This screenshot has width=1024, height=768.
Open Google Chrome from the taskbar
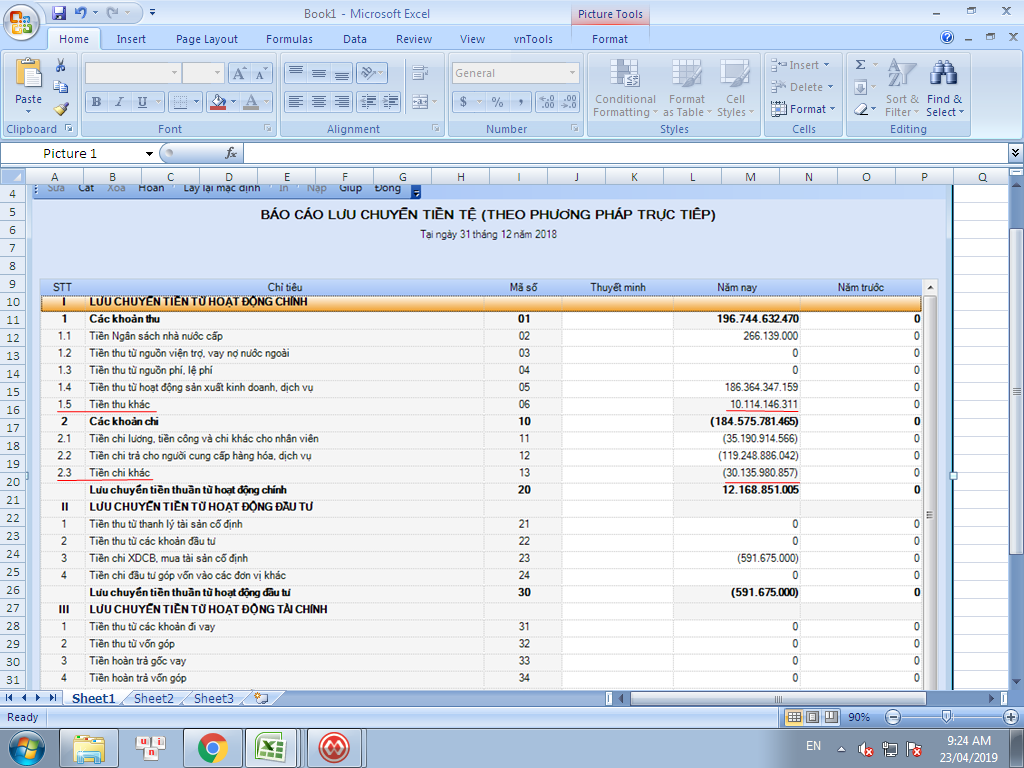(x=211, y=746)
